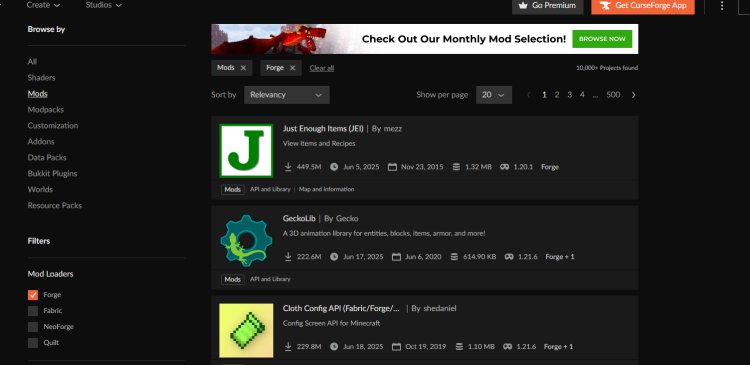Click the calendar icon beside Oct 19, 2019

point(396,346)
